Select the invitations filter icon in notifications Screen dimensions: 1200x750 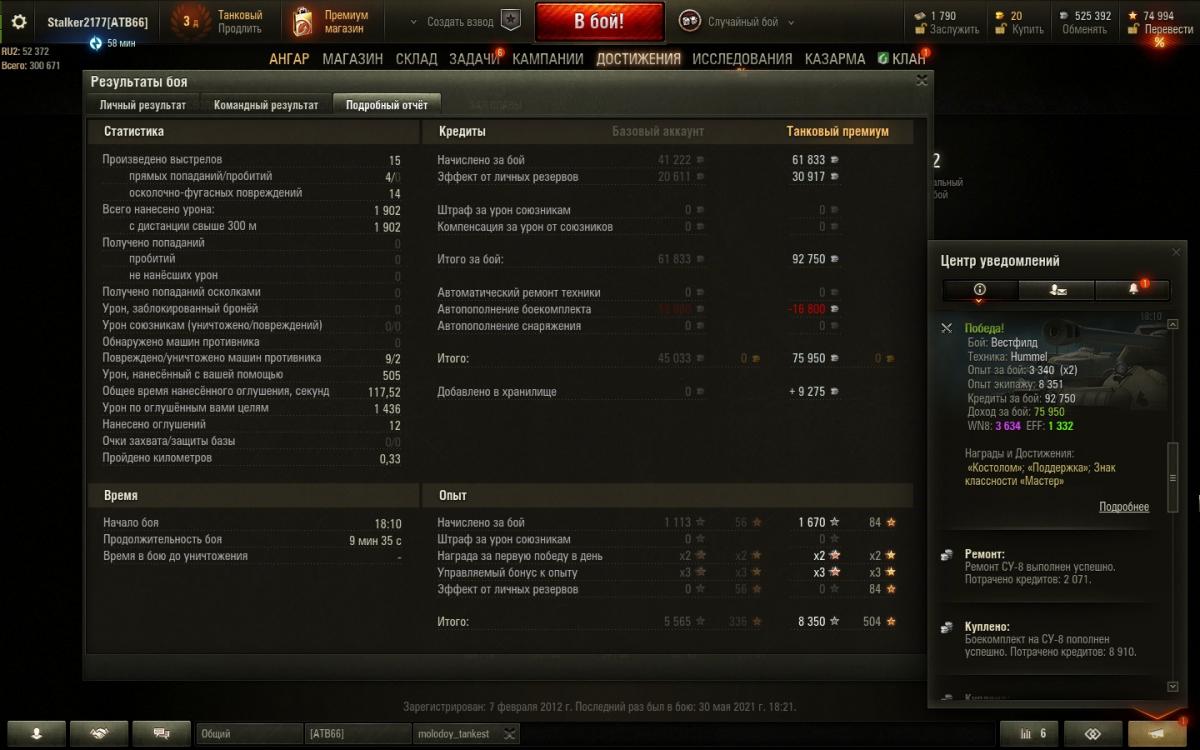pyautogui.click(x=1057, y=289)
